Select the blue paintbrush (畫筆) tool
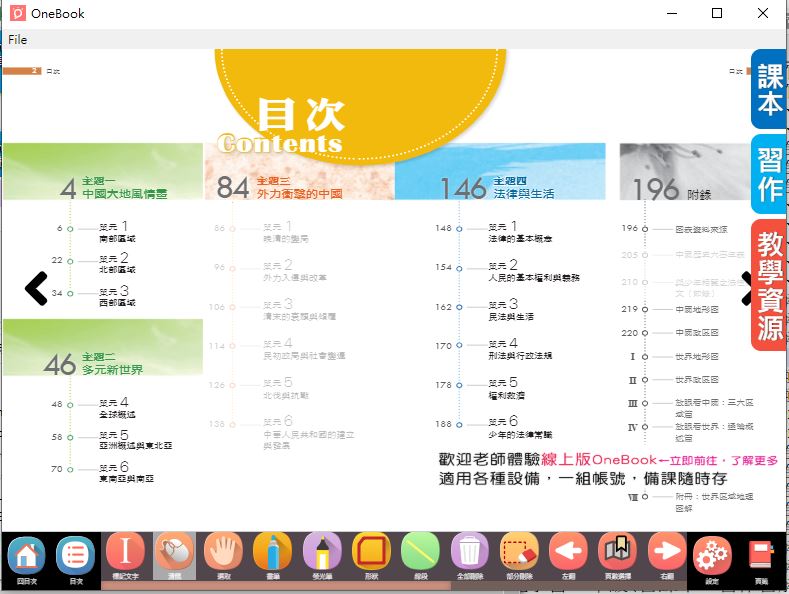Viewport: 789px width, 594px height. click(273, 554)
